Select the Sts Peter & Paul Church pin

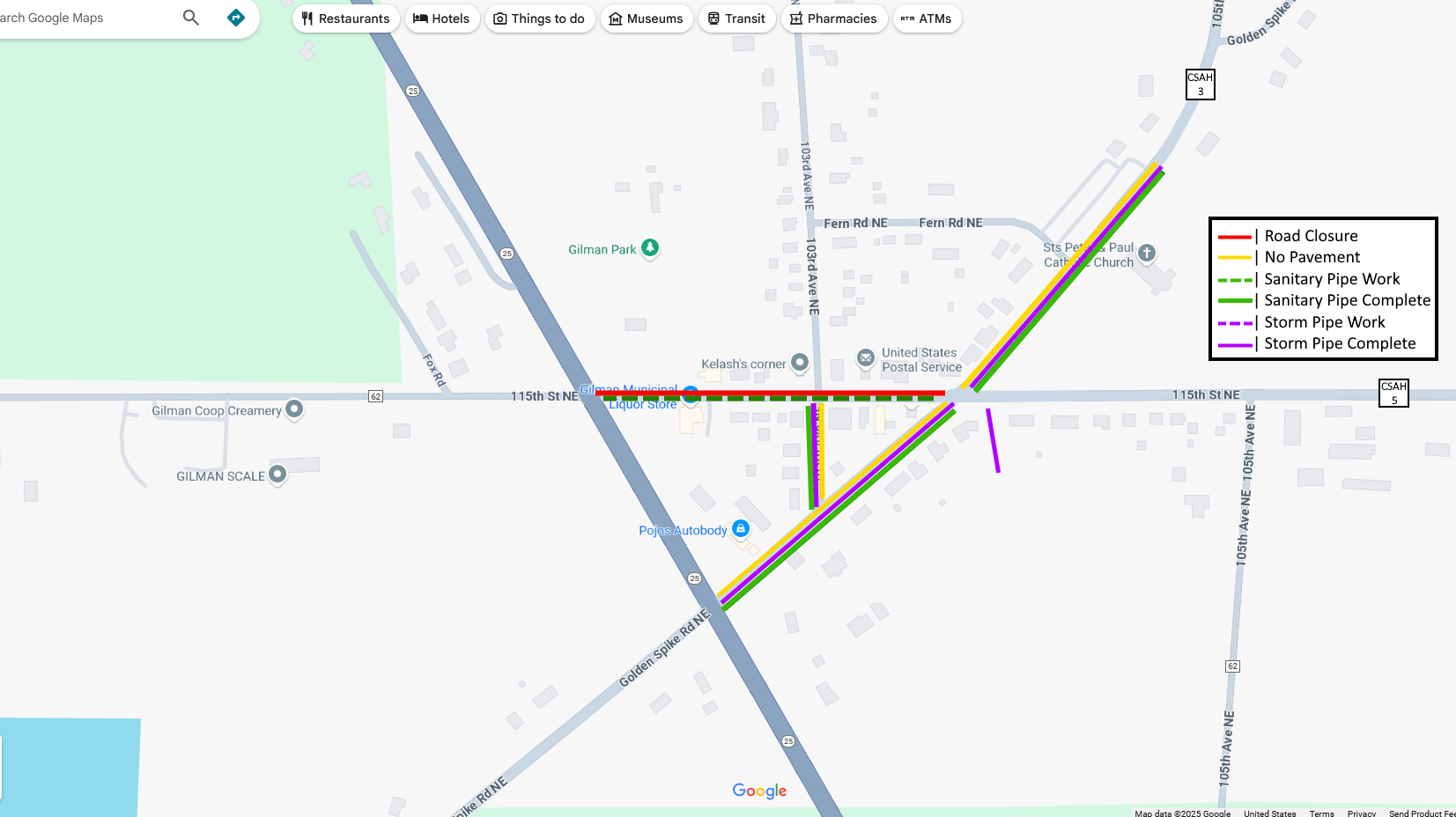(1147, 253)
